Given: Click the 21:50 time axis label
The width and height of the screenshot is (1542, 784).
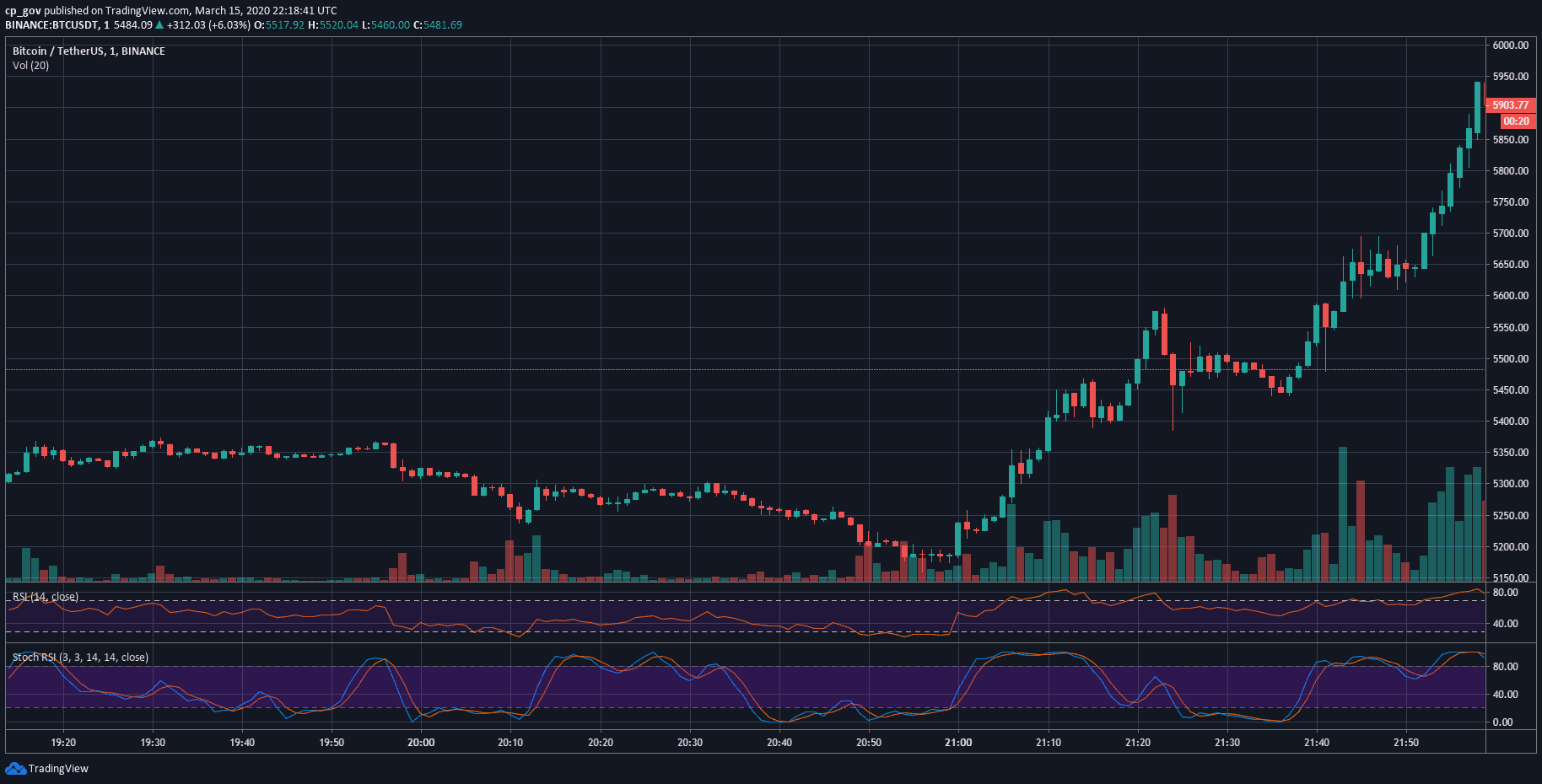Looking at the screenshot, I should (1406, 743).
